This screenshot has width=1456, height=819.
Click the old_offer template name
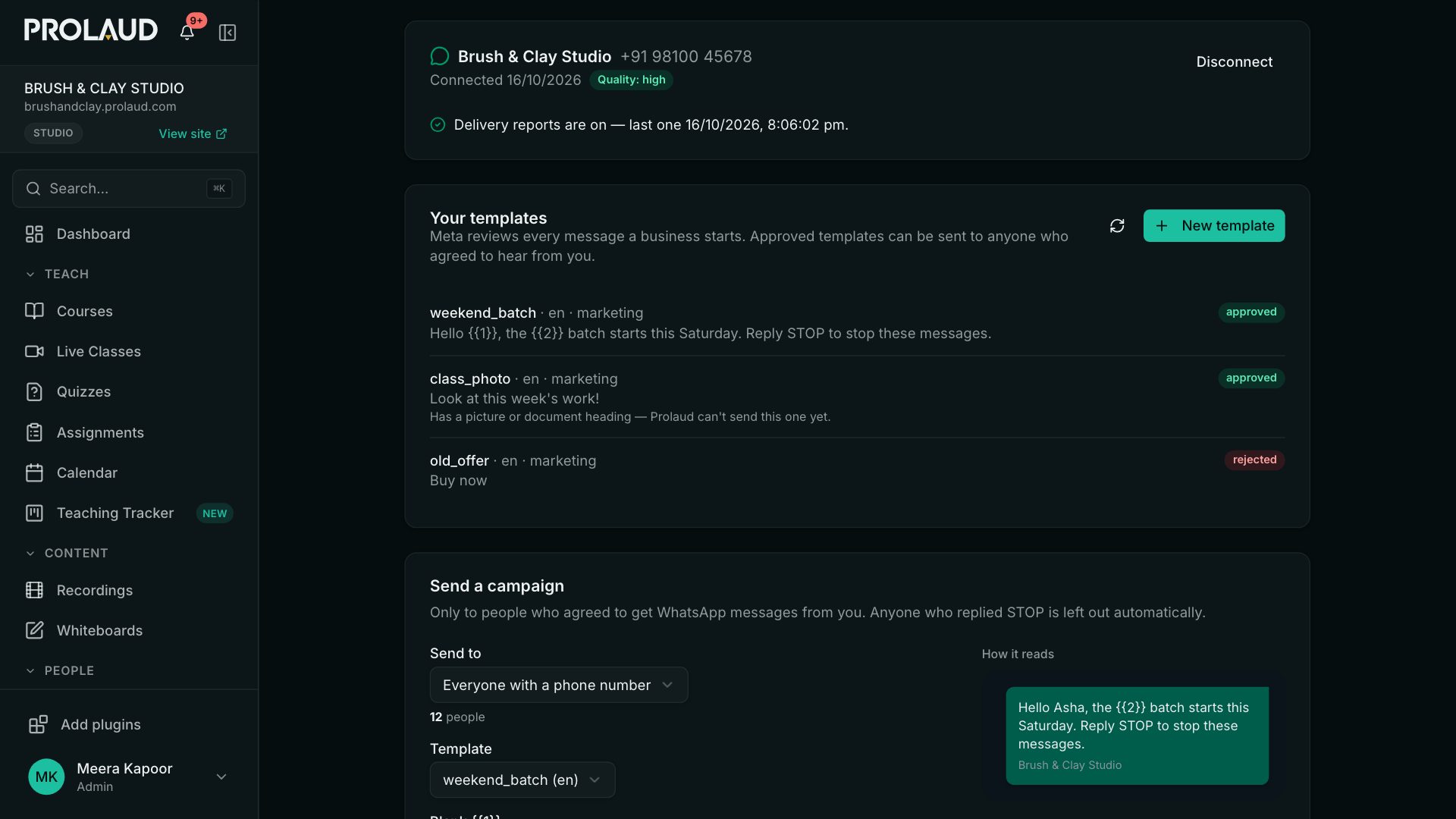(460, 460)
